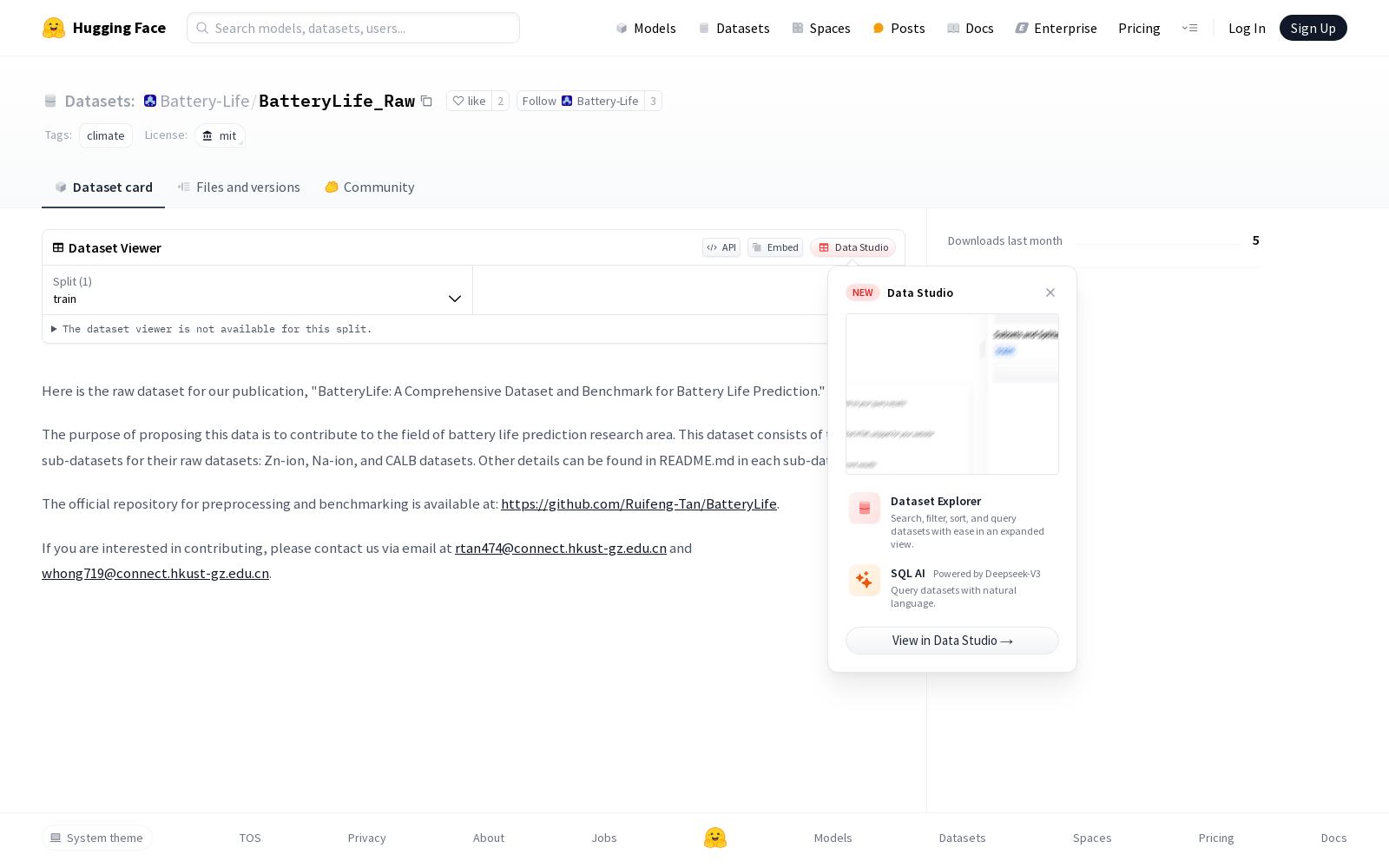Open the Docs footer link
Screen dimensions: 1389x868
tap(1333, 838)
